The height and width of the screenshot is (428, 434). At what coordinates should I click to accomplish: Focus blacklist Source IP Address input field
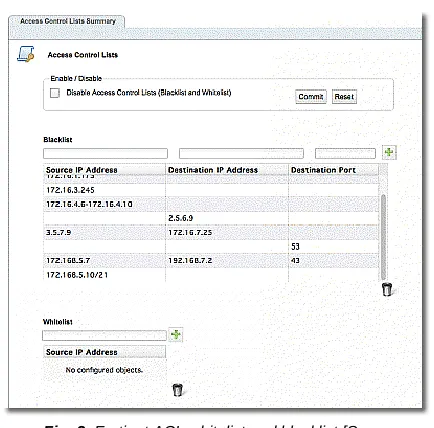(105, 154)
